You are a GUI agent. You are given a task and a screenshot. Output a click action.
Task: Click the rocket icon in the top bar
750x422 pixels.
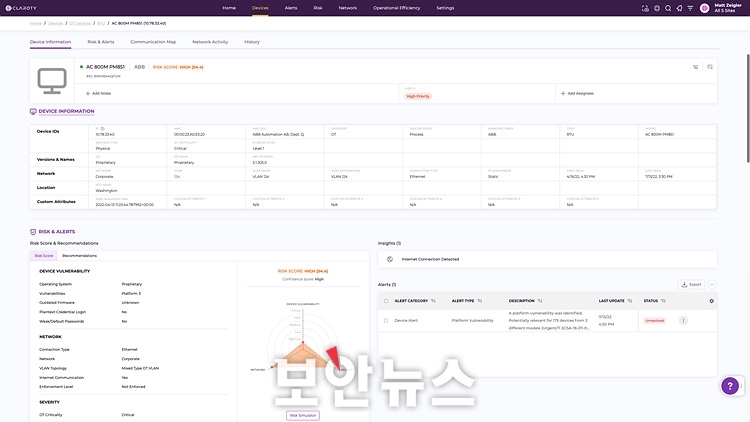coord(679,8)
